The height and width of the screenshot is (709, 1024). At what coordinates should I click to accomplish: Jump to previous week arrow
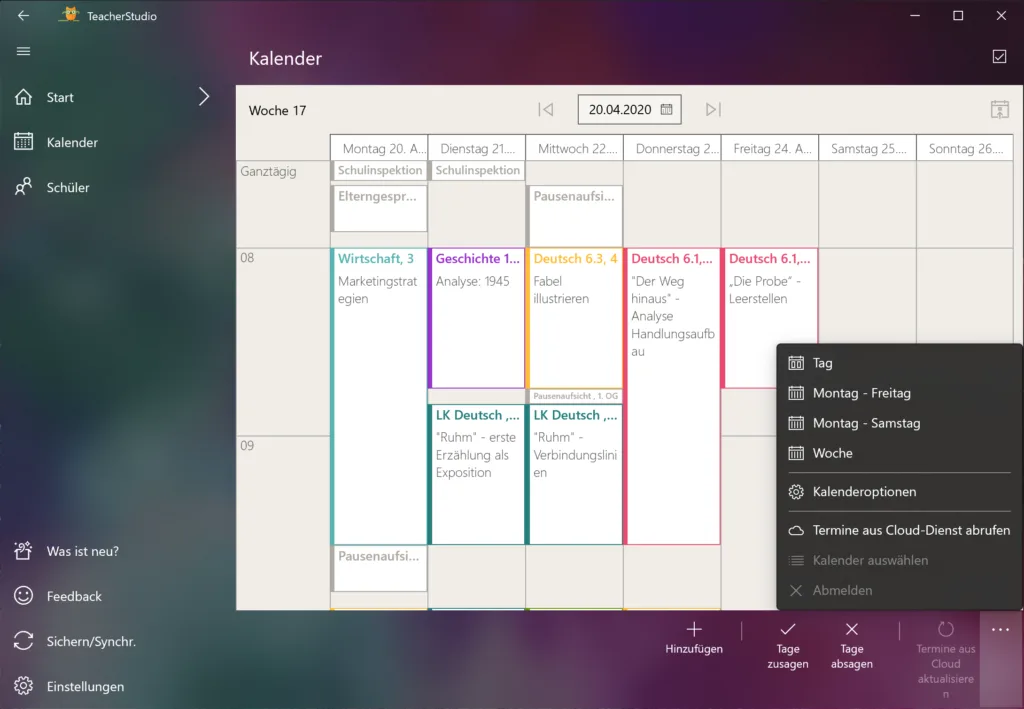(546, 110)
